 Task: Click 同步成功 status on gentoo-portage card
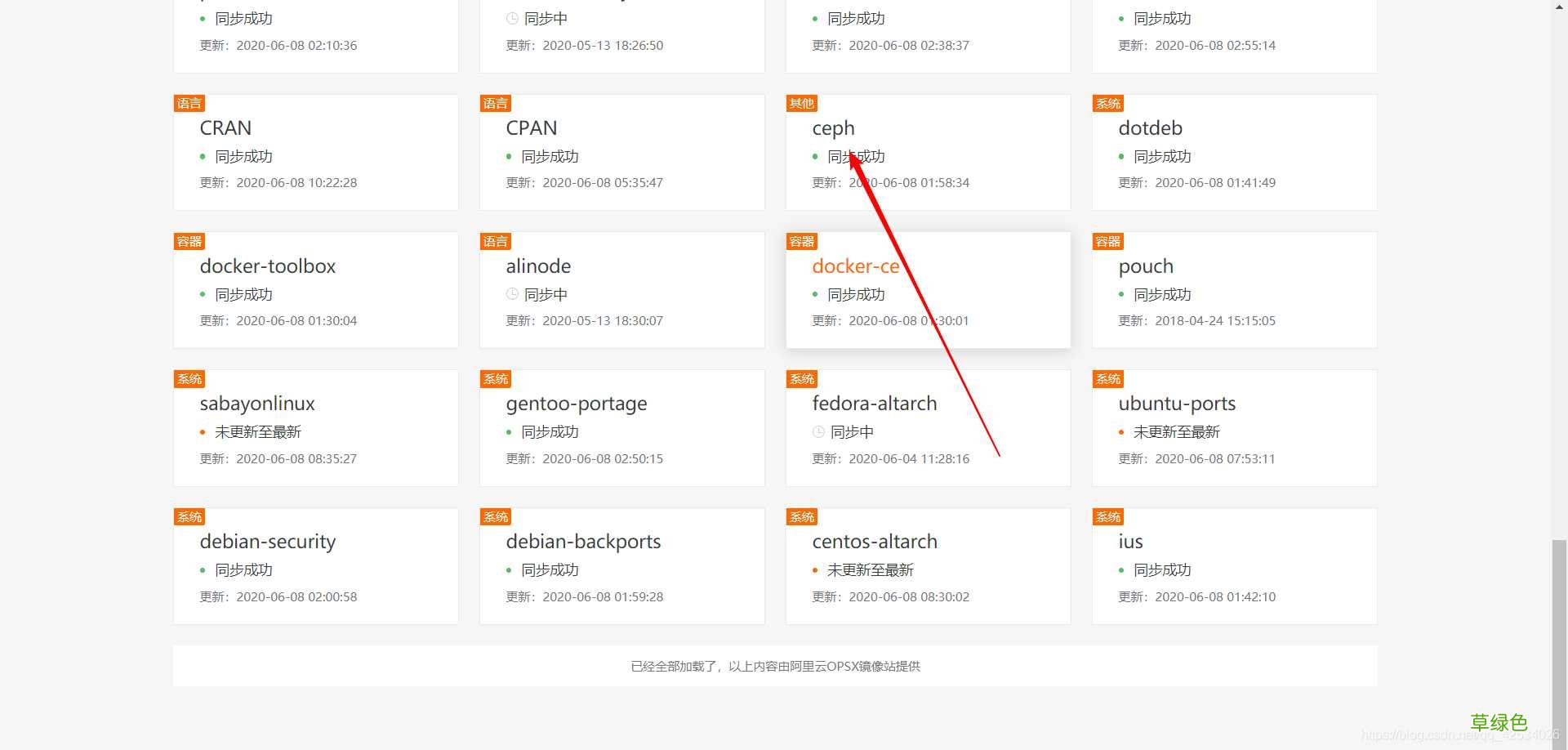[x=550, y=432]
